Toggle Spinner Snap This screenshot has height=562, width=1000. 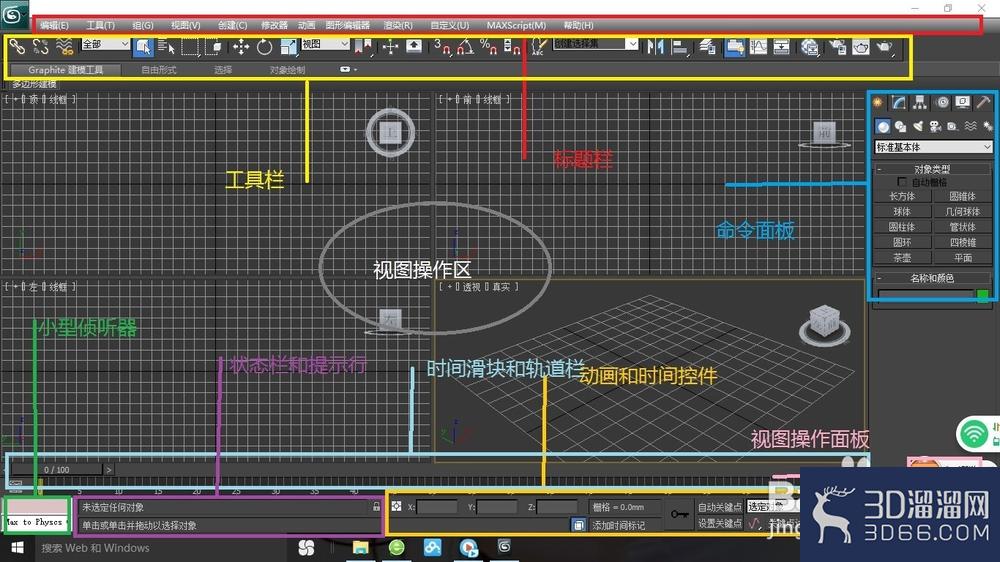tap(512, 47)
